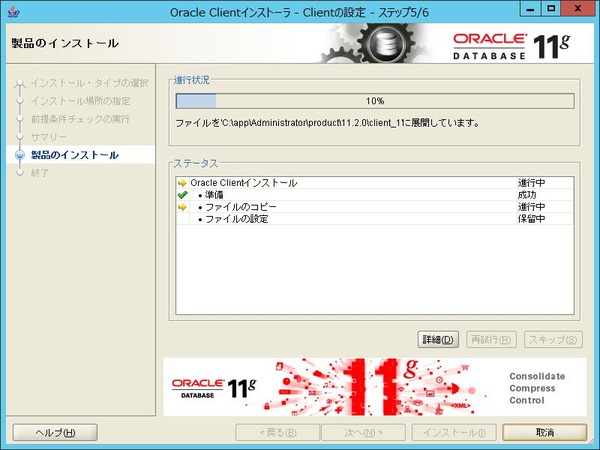The width and height of the screenshot is (600, 450).
Task: Click 成功 status value
Action: click(527, 195)
